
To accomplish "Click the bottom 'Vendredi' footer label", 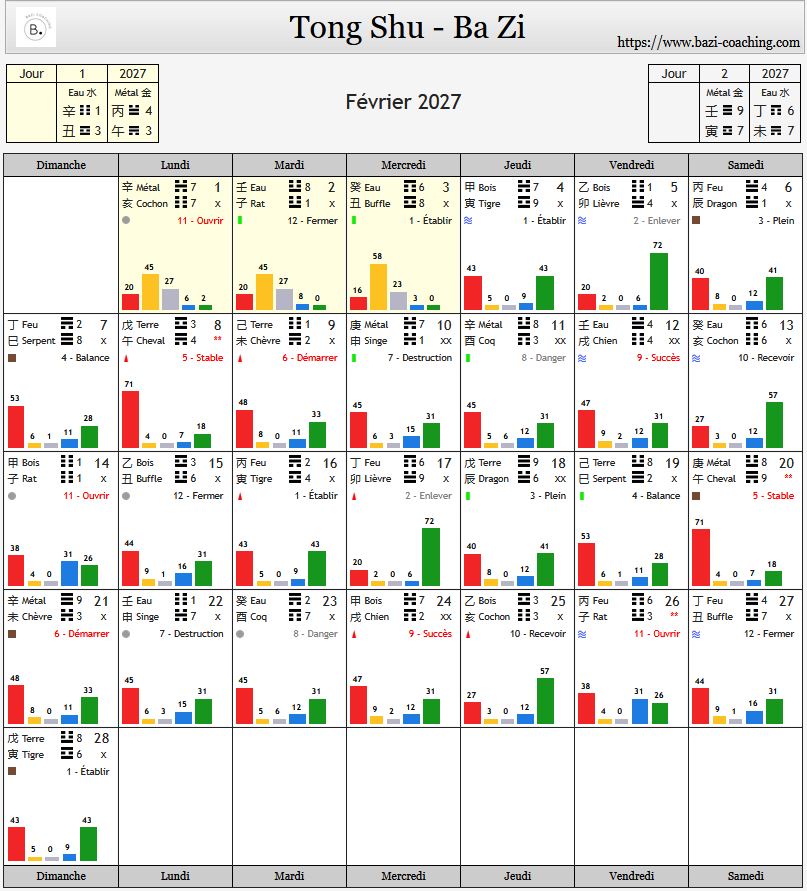I will click(631, 876).
